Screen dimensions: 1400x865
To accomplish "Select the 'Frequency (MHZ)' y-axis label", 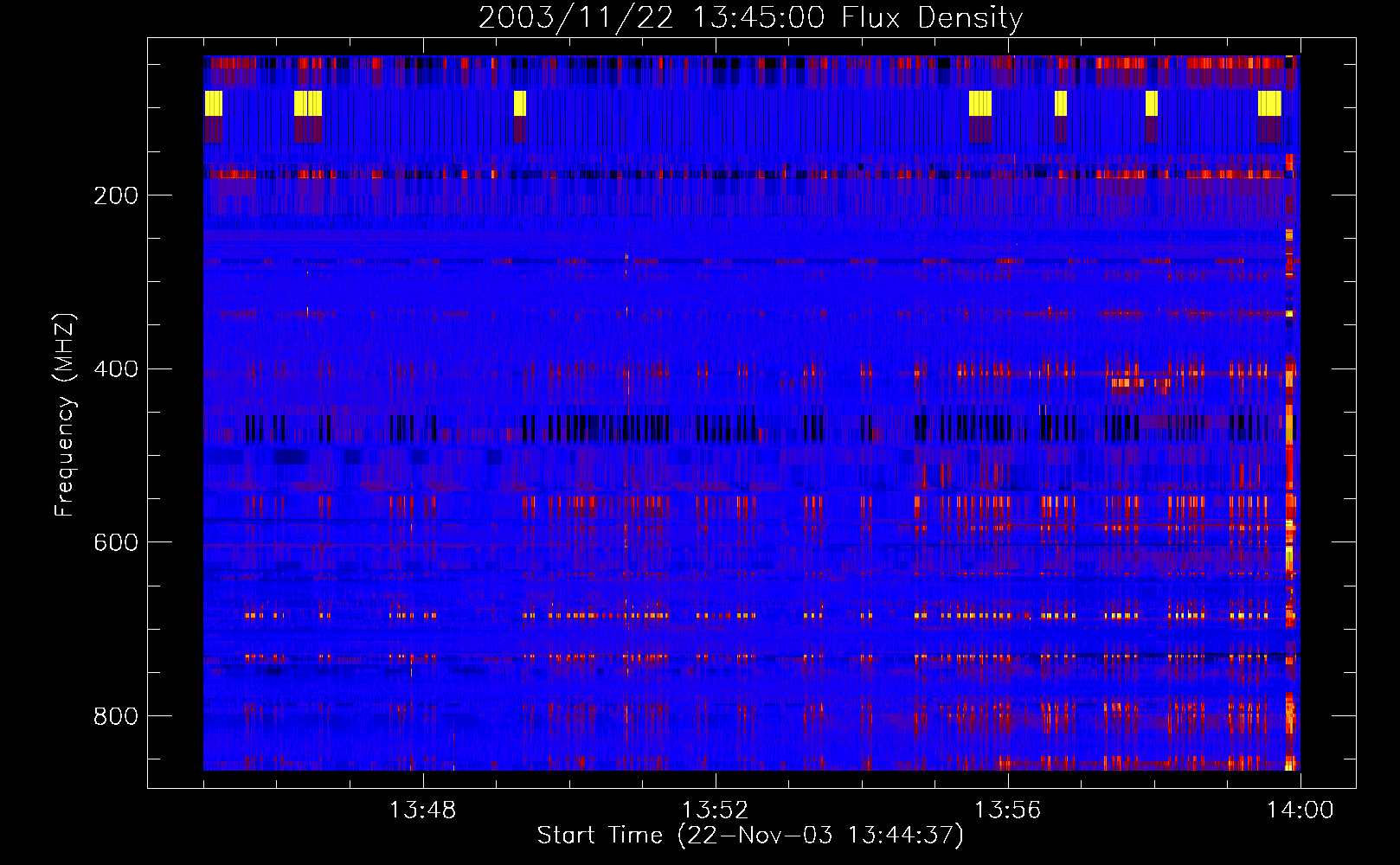I will click(x=65, y=414).
